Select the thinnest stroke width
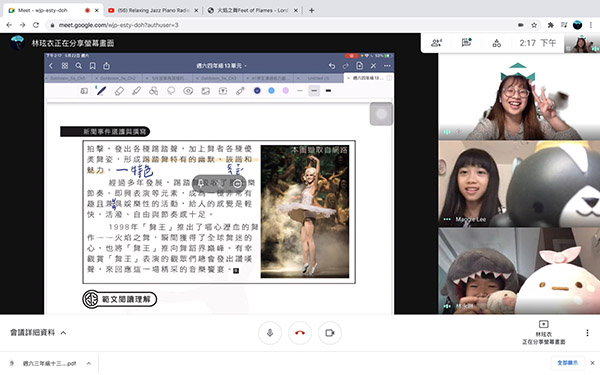Viewport: 600px width, 375px height. [300, 91]
